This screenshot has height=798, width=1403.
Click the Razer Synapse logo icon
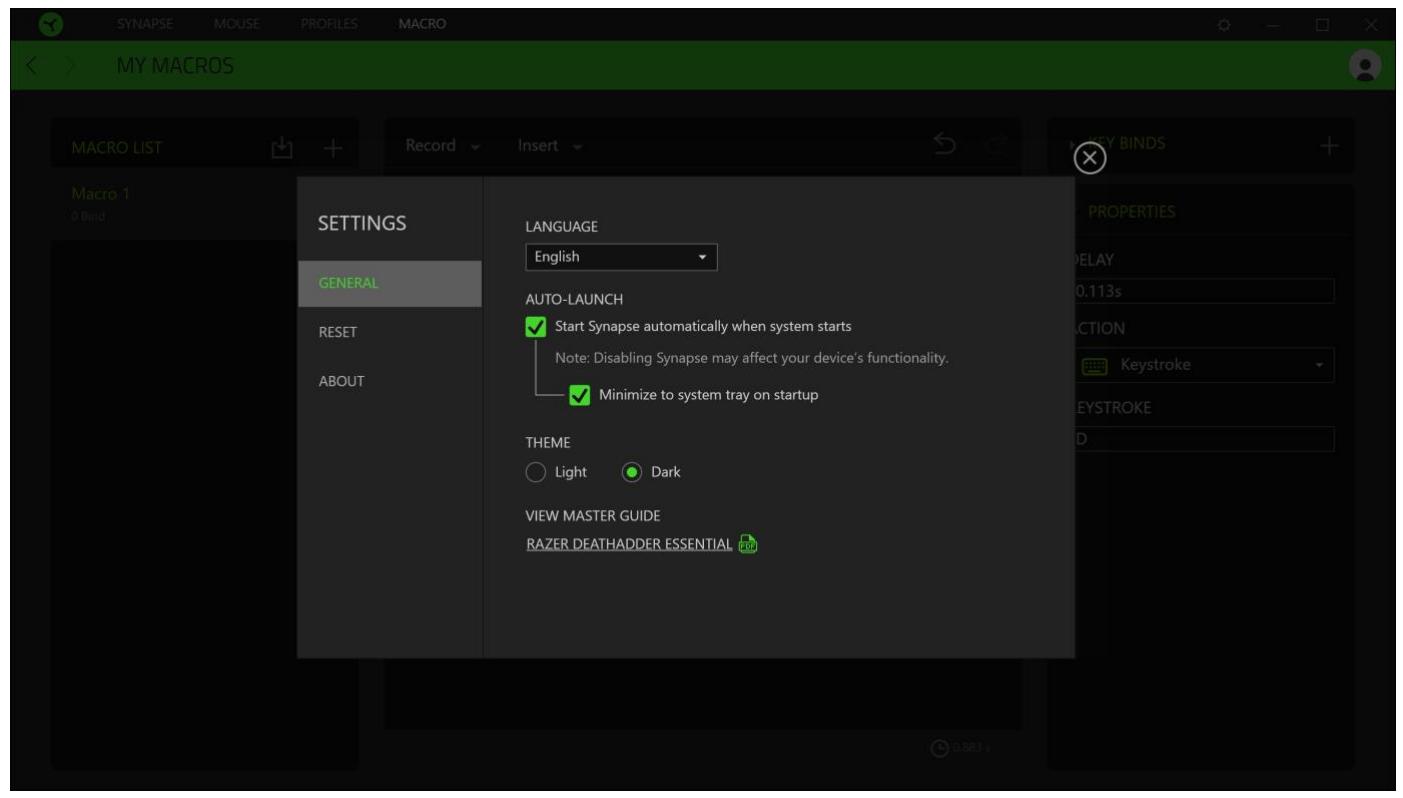50,23
